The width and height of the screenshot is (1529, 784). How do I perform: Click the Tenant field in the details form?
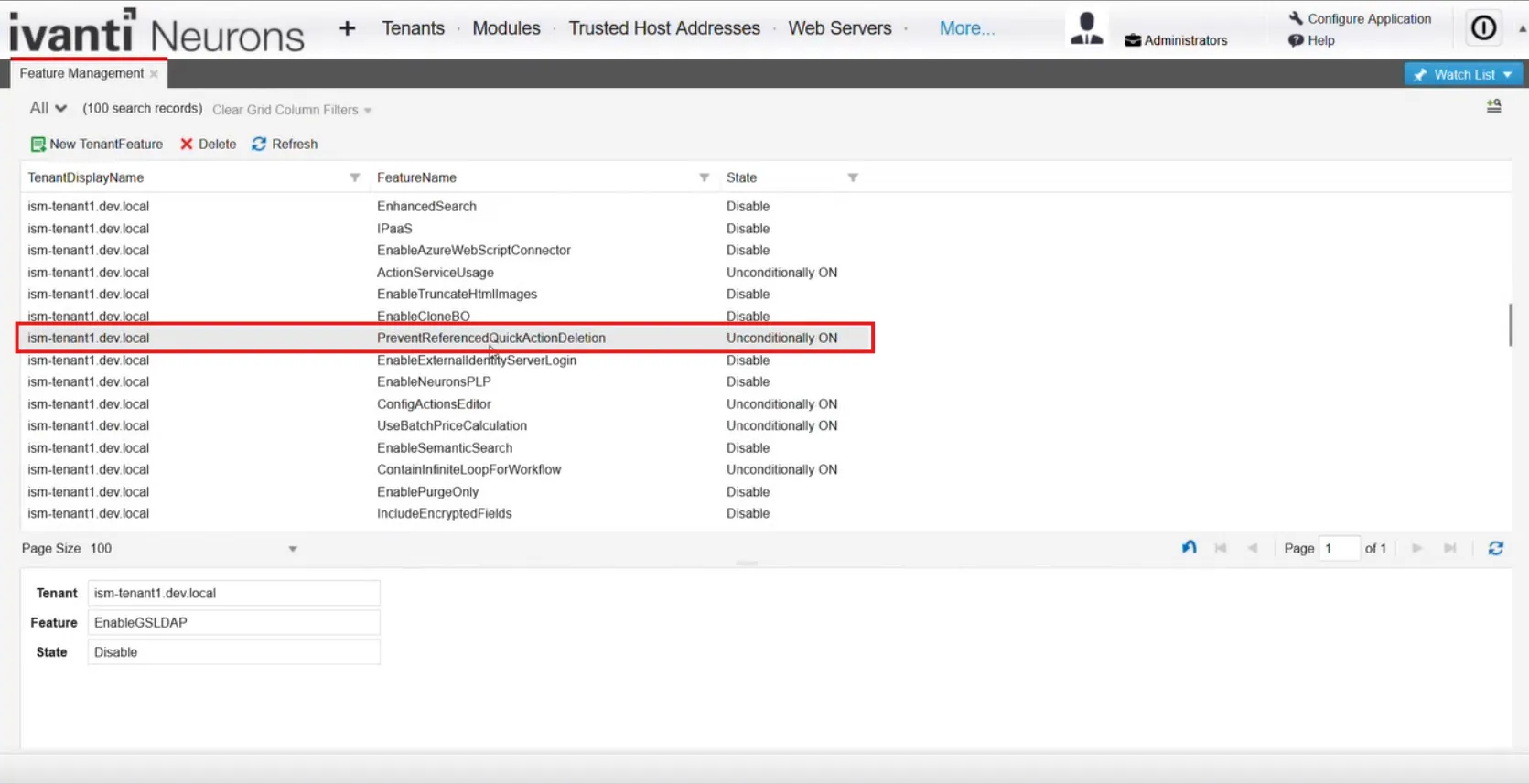tap(233, 593)
